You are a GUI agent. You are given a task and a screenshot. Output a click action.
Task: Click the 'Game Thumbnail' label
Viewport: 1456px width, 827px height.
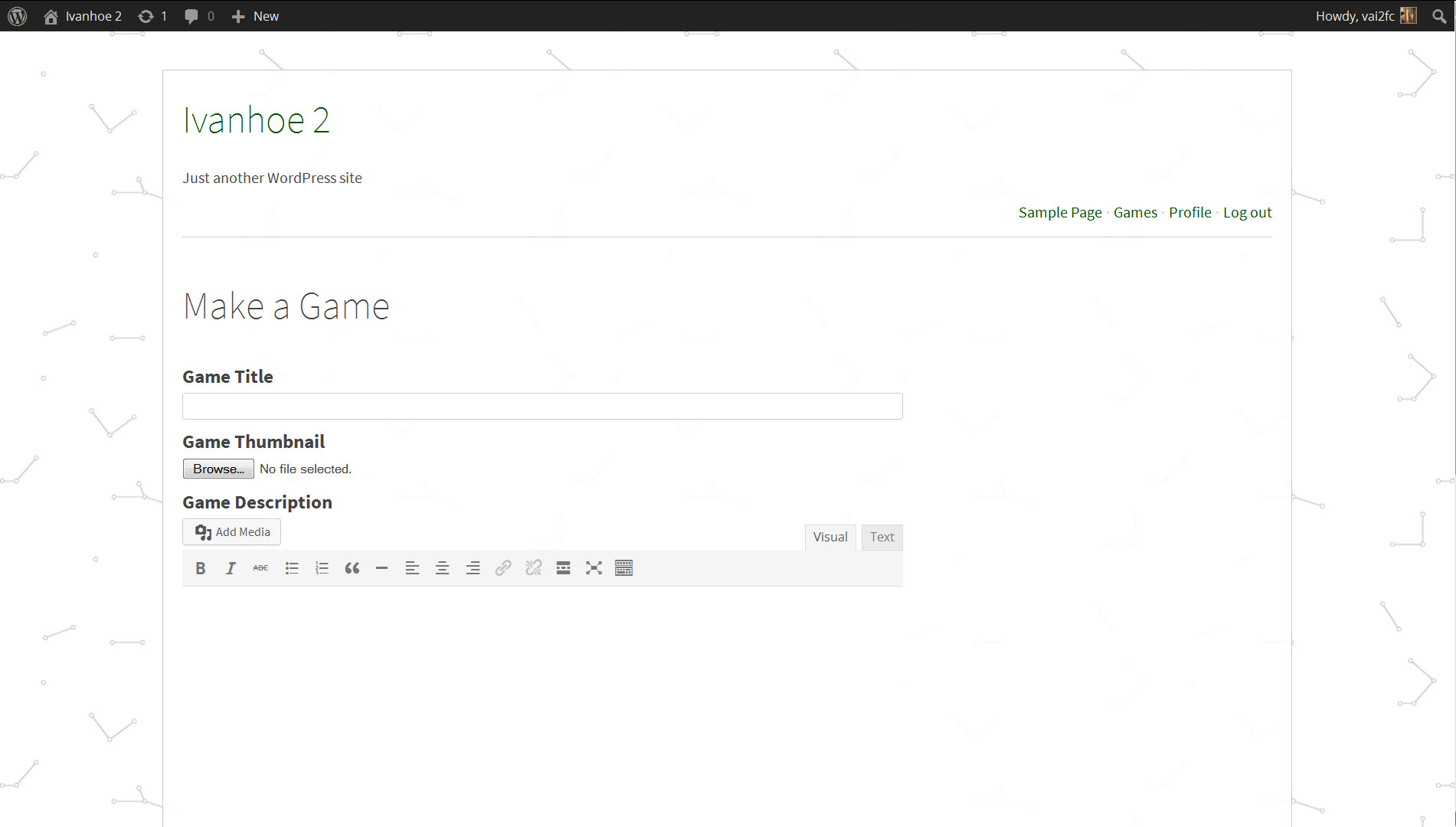pyautogui.click(x=254, y=442)
